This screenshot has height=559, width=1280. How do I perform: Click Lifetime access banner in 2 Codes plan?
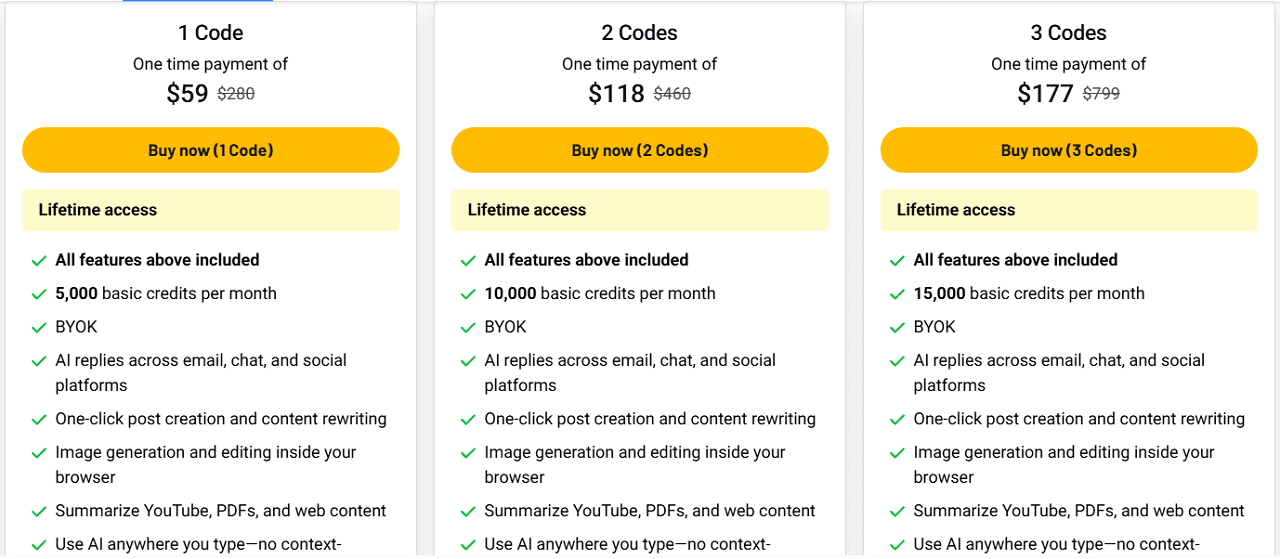pyautogui.click(x=640, y=210)
